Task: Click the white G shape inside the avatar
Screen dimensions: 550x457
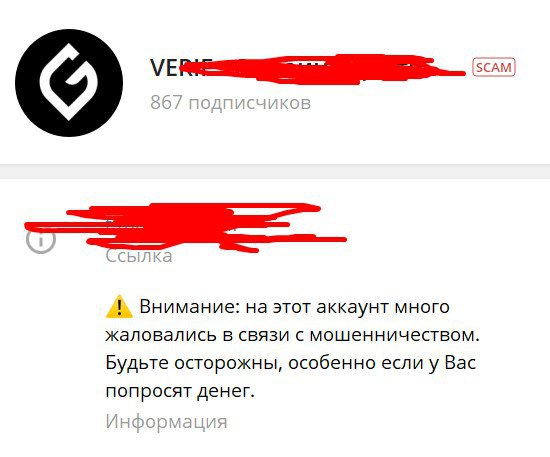Action: 65,82
